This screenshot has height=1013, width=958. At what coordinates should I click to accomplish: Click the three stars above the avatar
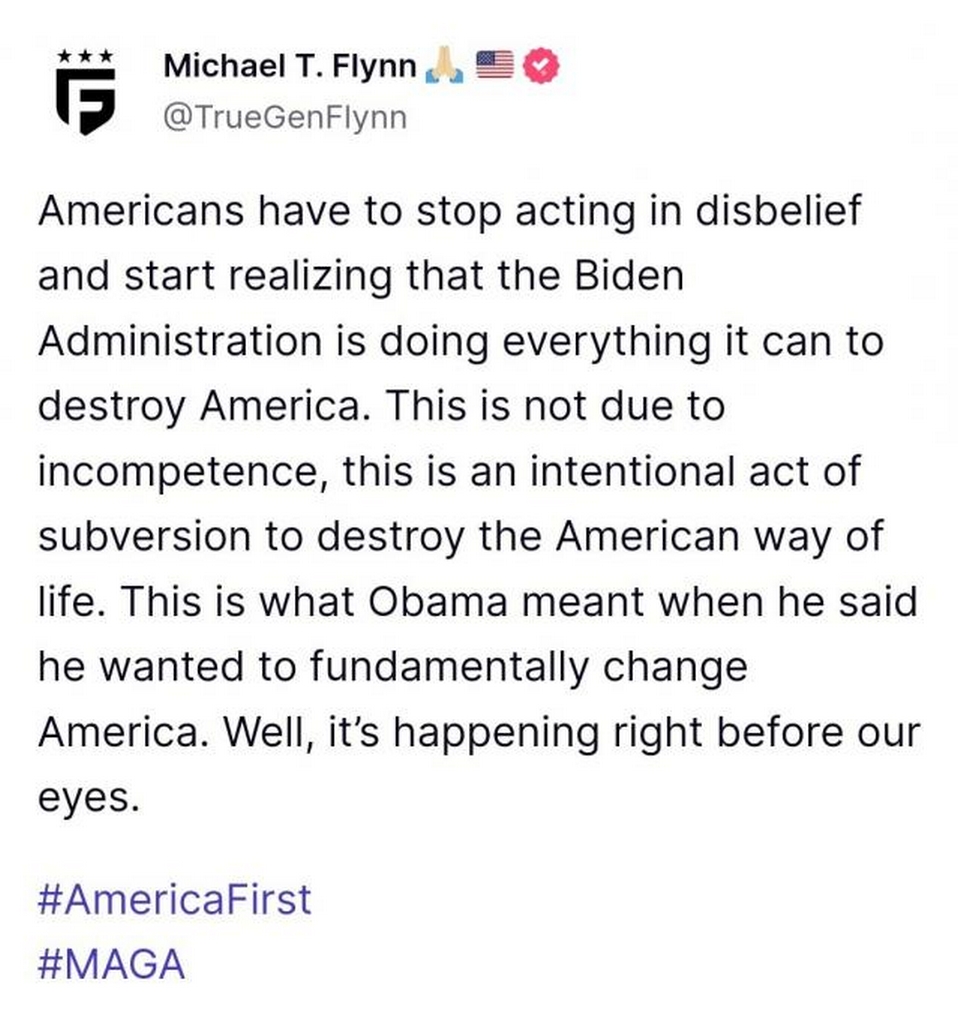click(x=86, y=56)
